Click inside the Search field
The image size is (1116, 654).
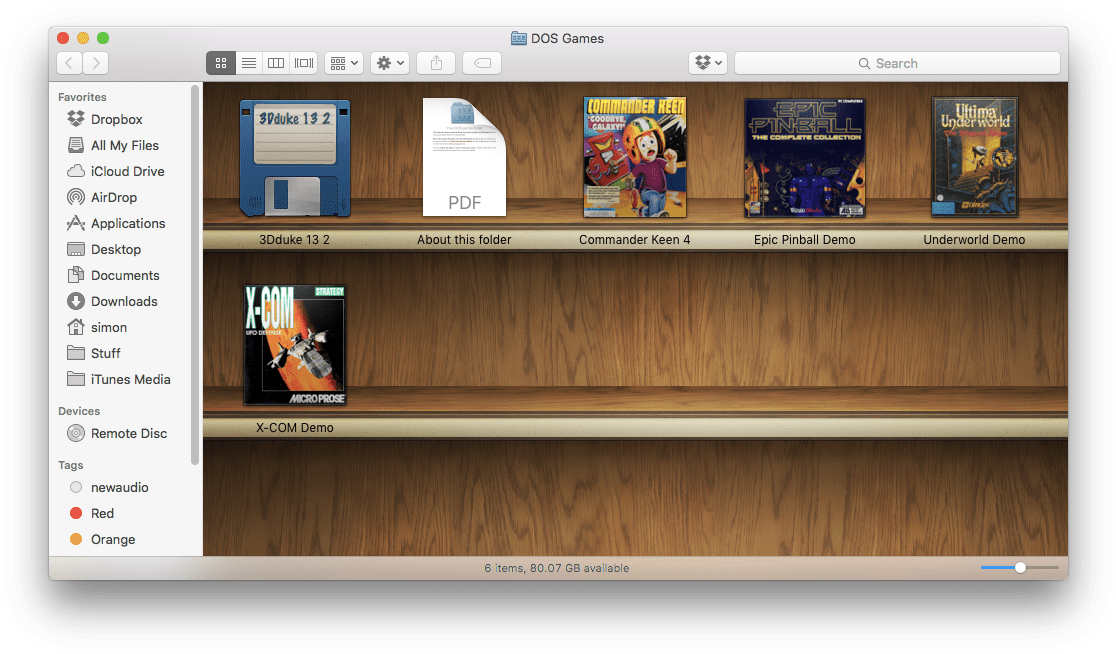click(897, 63)
